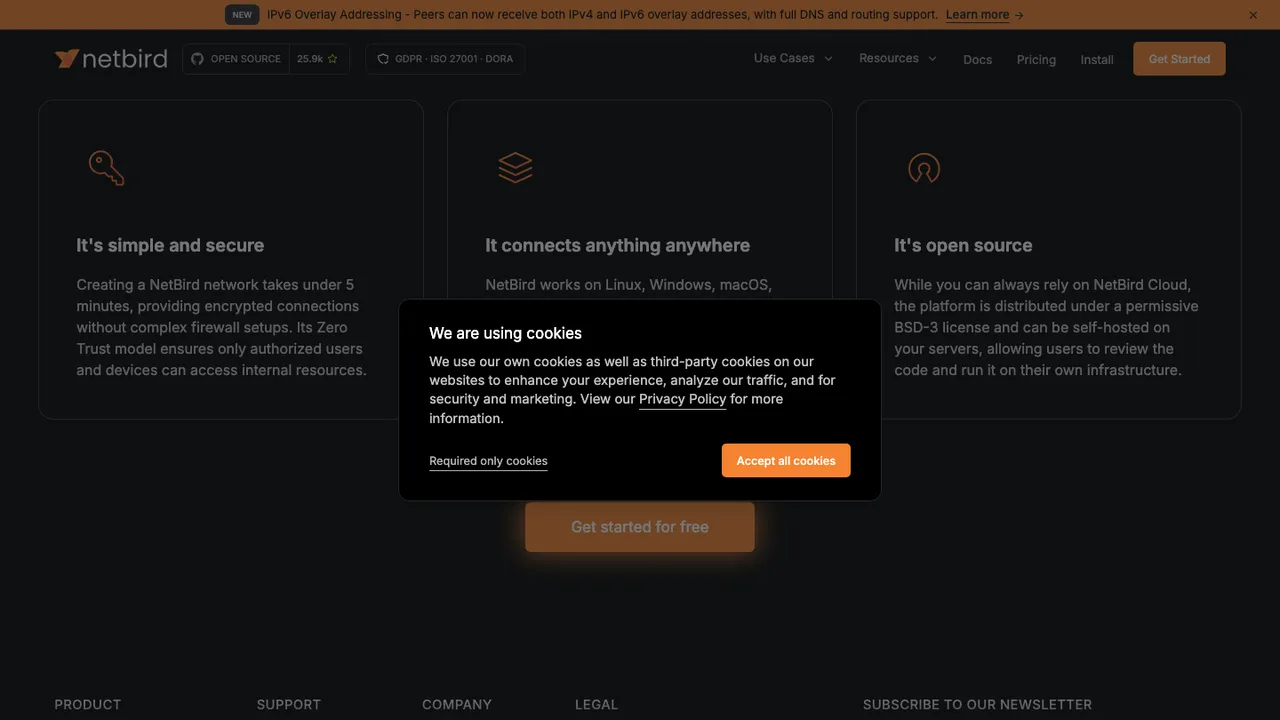The width and height of the screenshot is (1280, 720).
Task: Click the Get Started header button
Action: point(1179,59)
